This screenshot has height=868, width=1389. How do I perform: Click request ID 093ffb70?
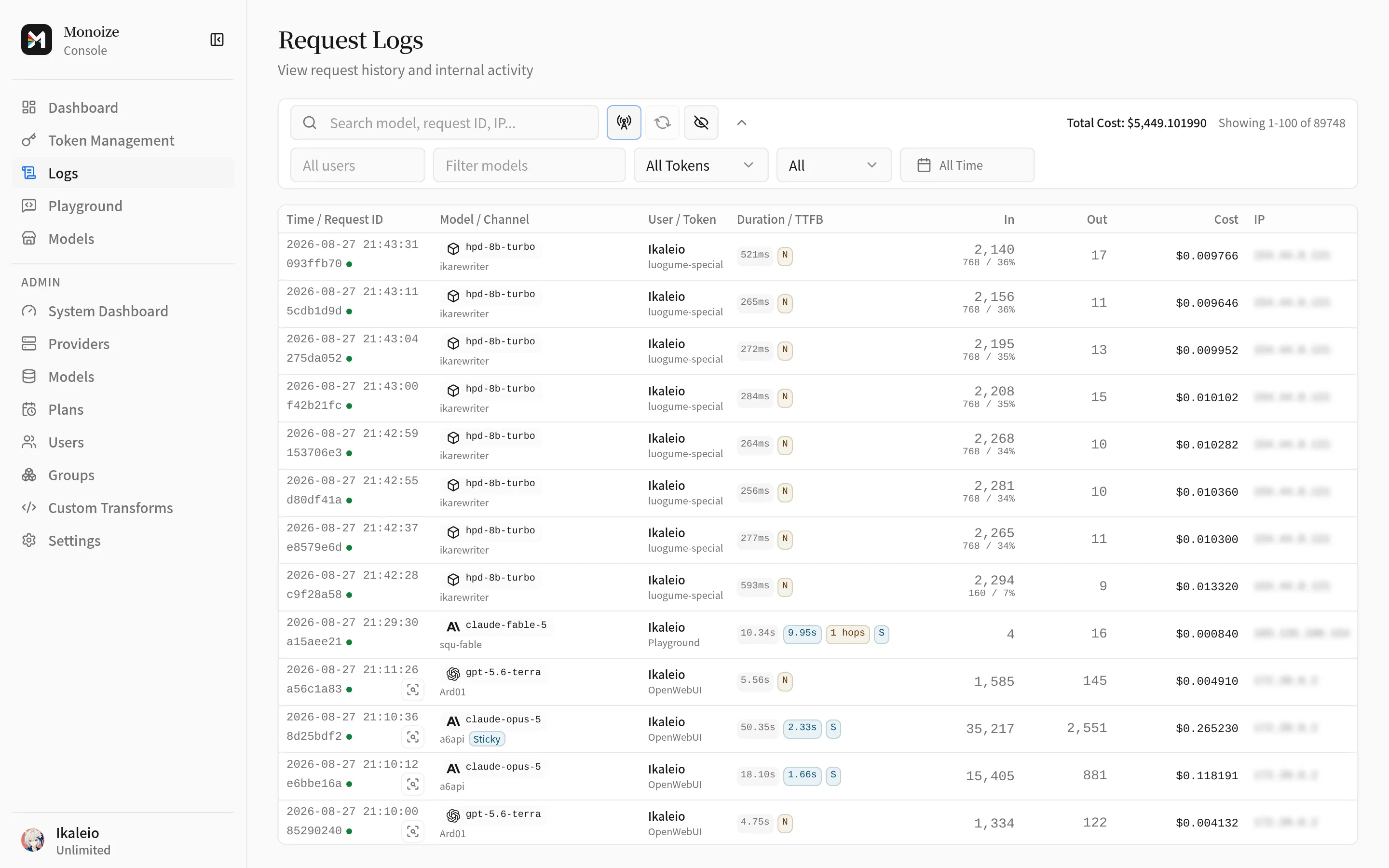coord(314,263)
